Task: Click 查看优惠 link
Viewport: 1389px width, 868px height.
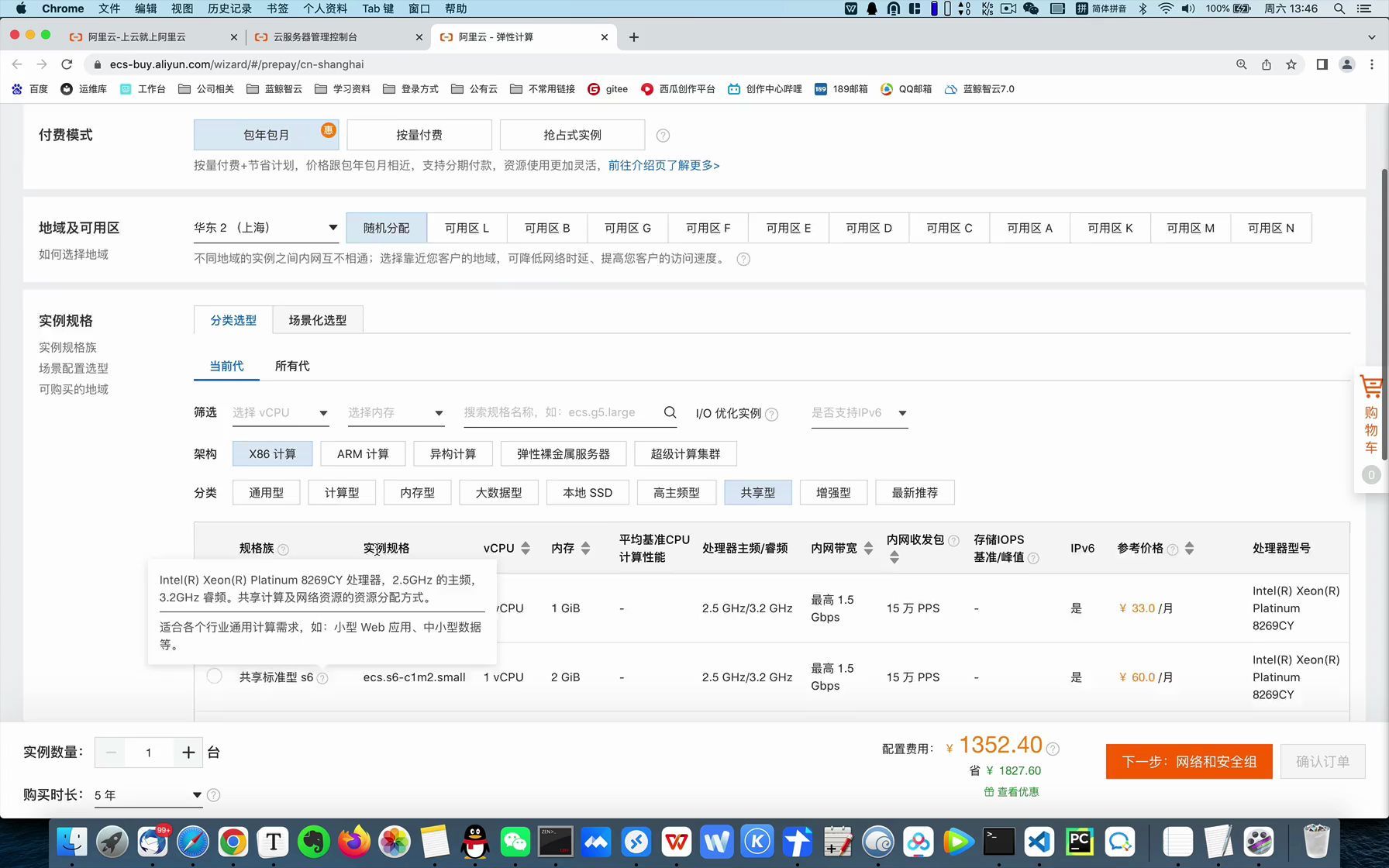Action: click(x=1012, y=792)
